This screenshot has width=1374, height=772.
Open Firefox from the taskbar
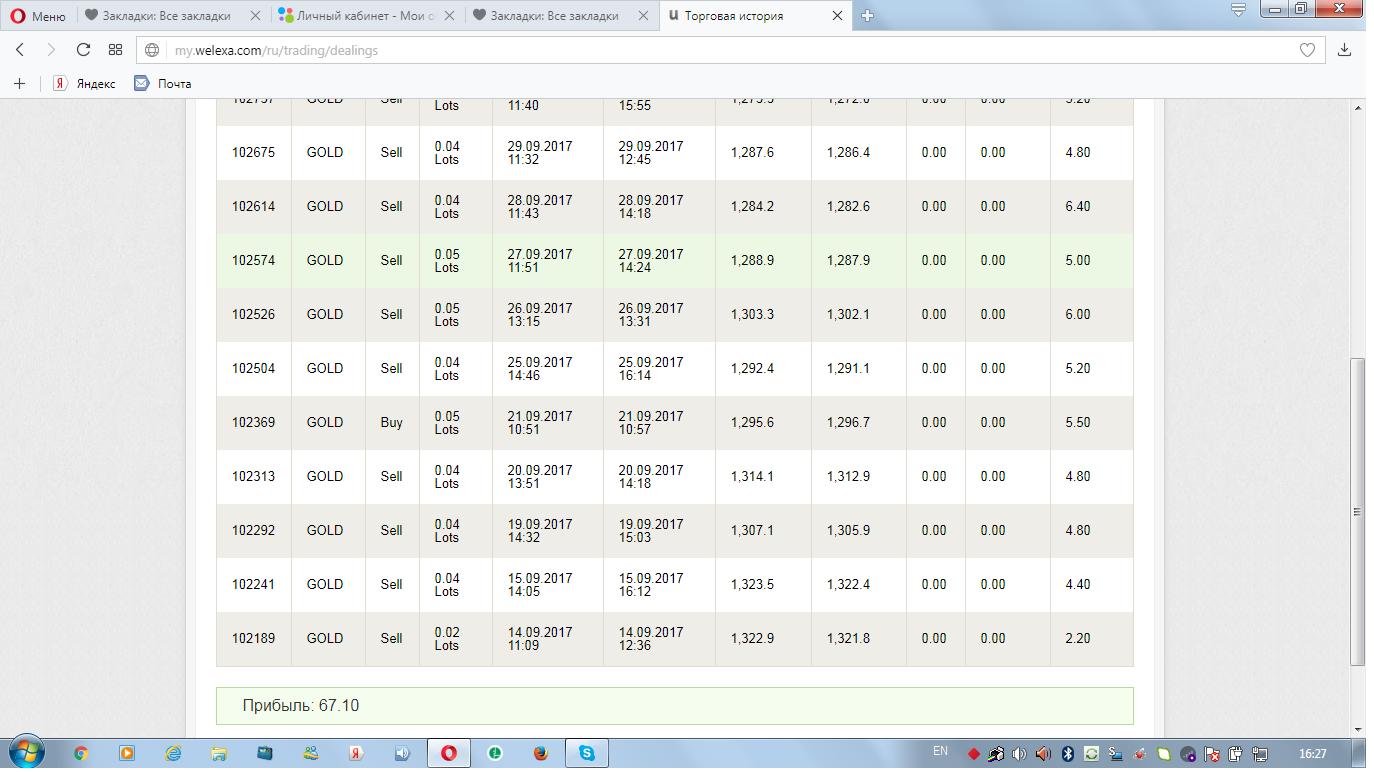point(541,753)
